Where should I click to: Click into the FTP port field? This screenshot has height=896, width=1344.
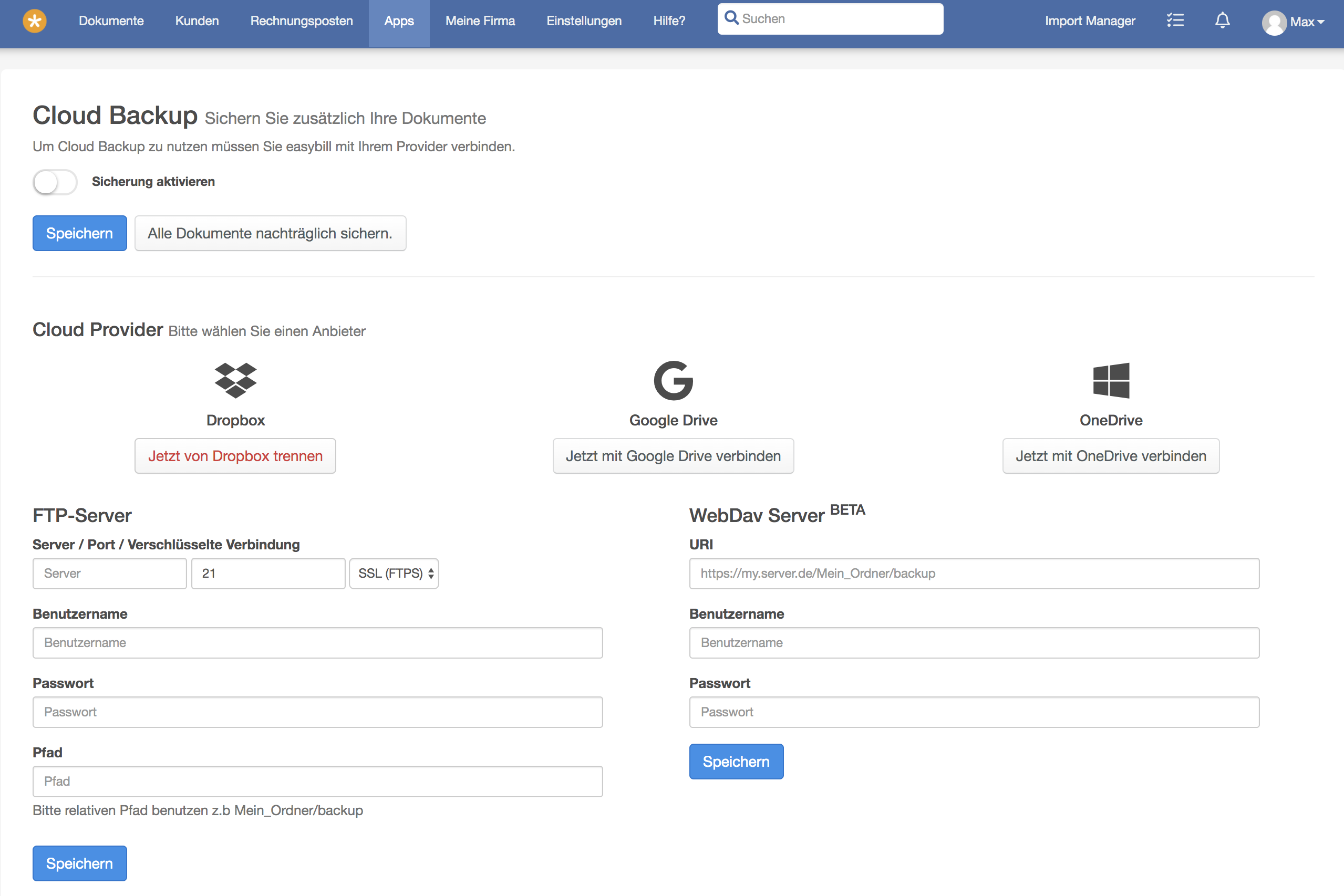(267, 573)
